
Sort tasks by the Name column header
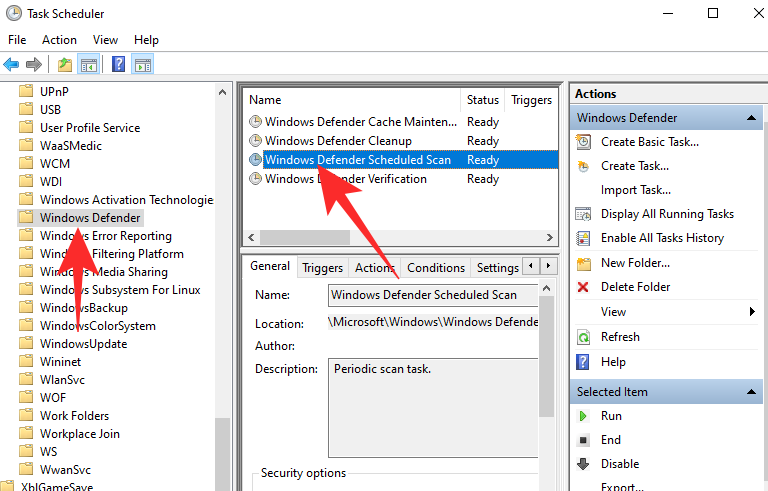[352, 100]
